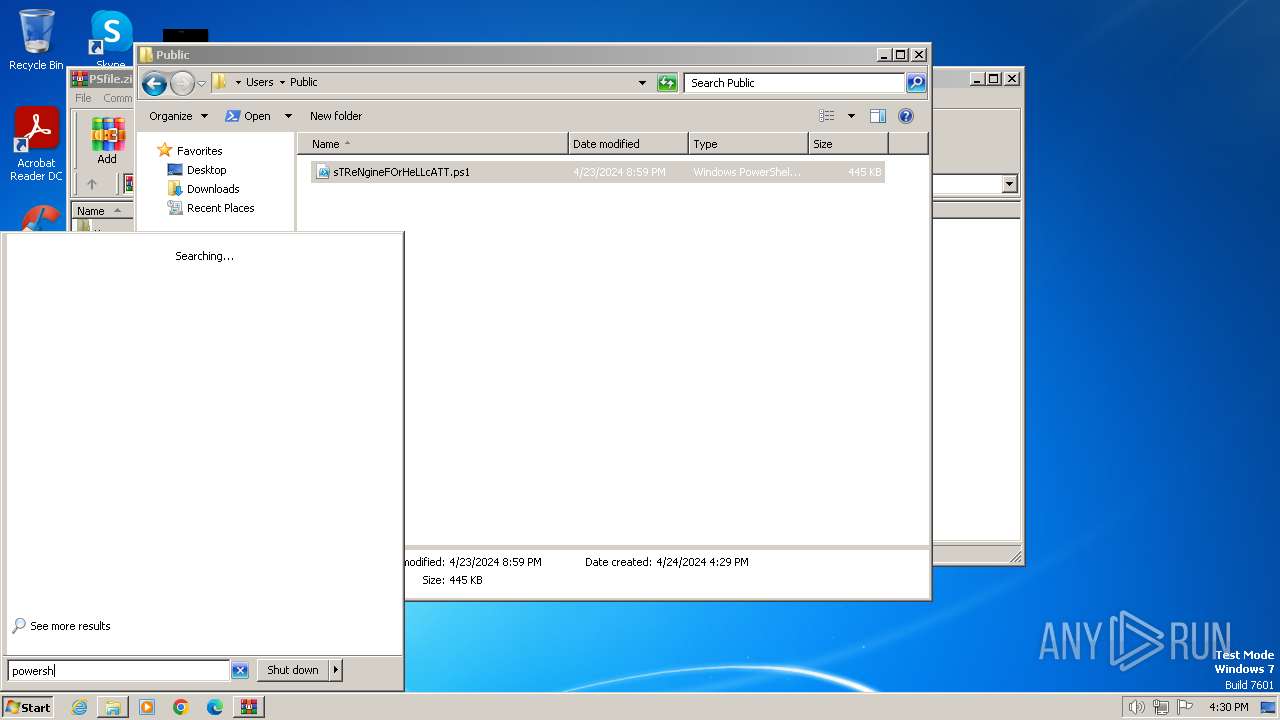Open Explorer Help question mark icon
The image size is (1280, 720).
[x=906, y=116]
